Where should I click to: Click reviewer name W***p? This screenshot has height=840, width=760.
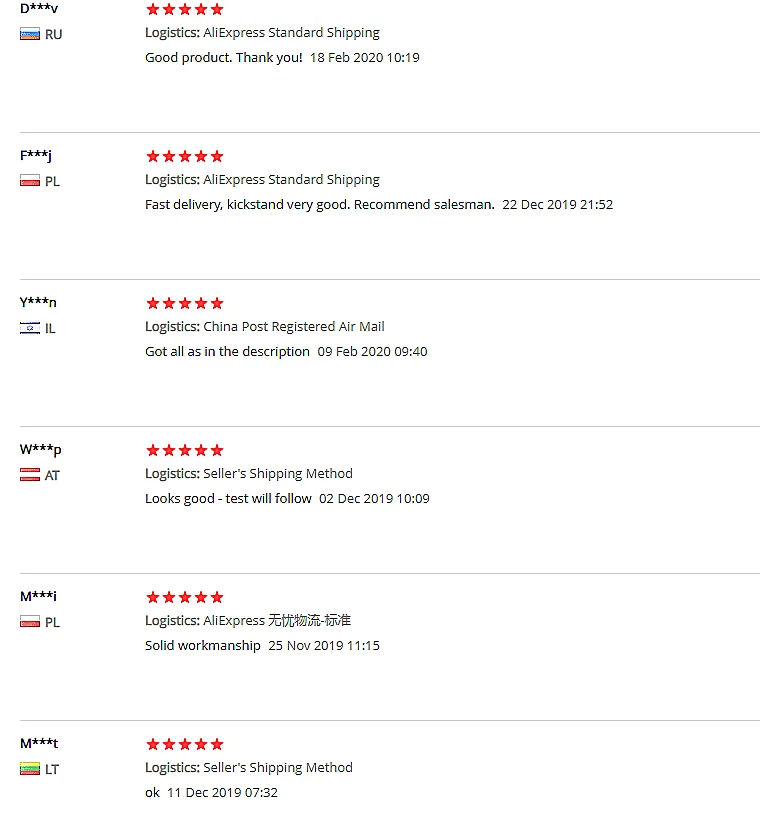(x=41, y=450)
